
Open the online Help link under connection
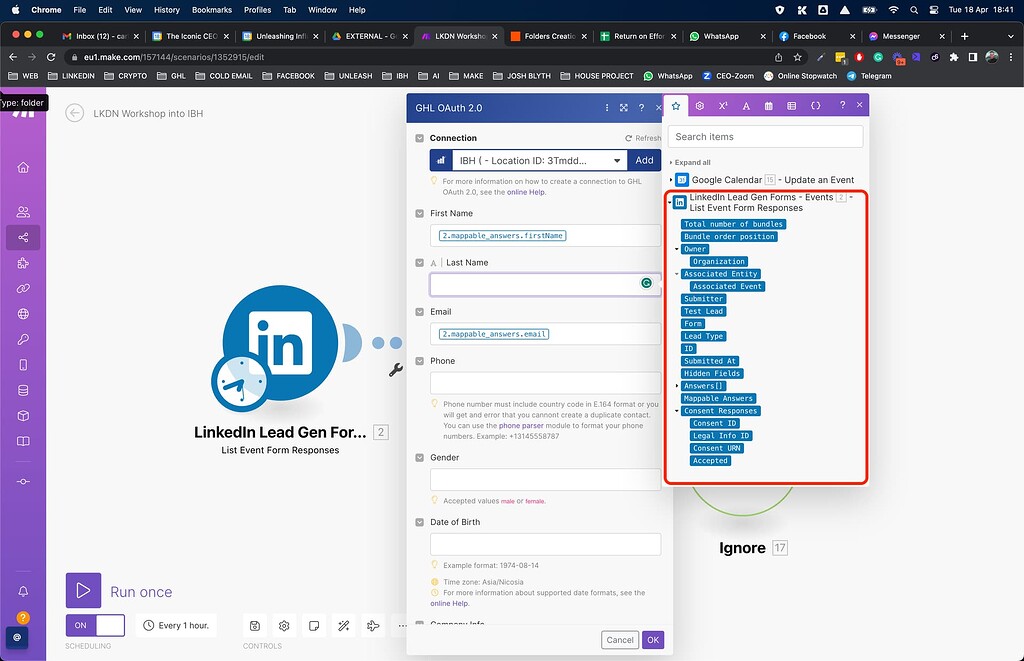[x=526, y=192]
